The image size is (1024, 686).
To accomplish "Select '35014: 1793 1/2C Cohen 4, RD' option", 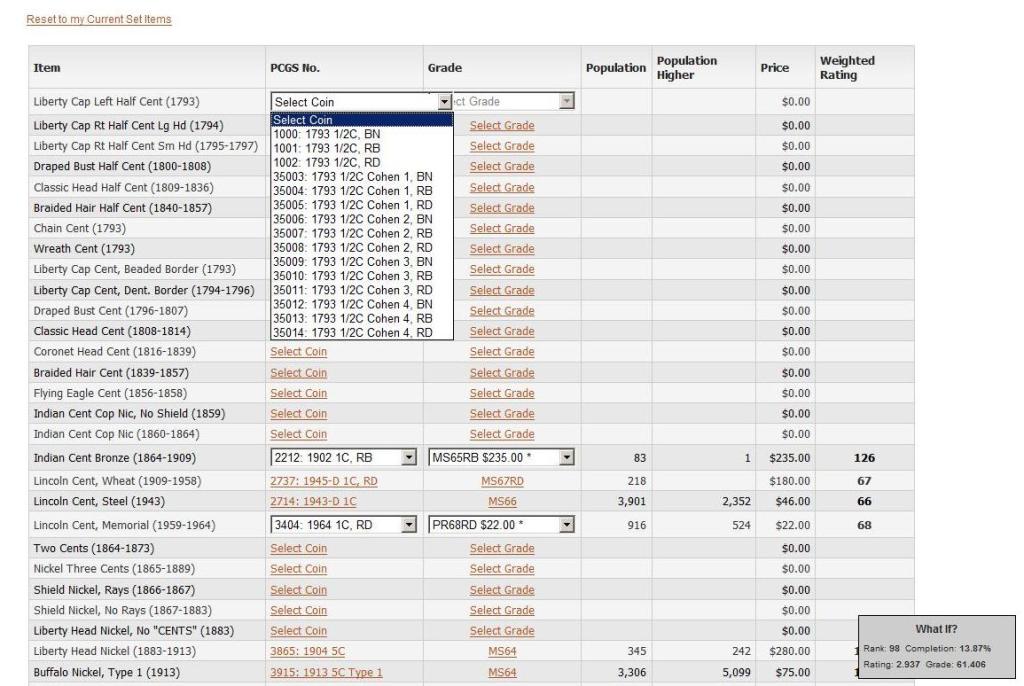I will pyautogui.click(x=352, y=333).
